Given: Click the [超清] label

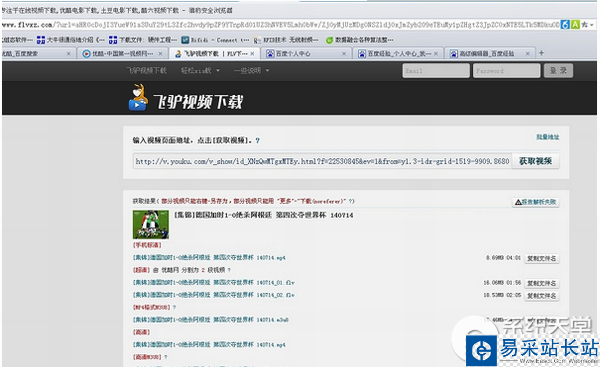Looking at the screenshot, I should [x=141, y=270].
